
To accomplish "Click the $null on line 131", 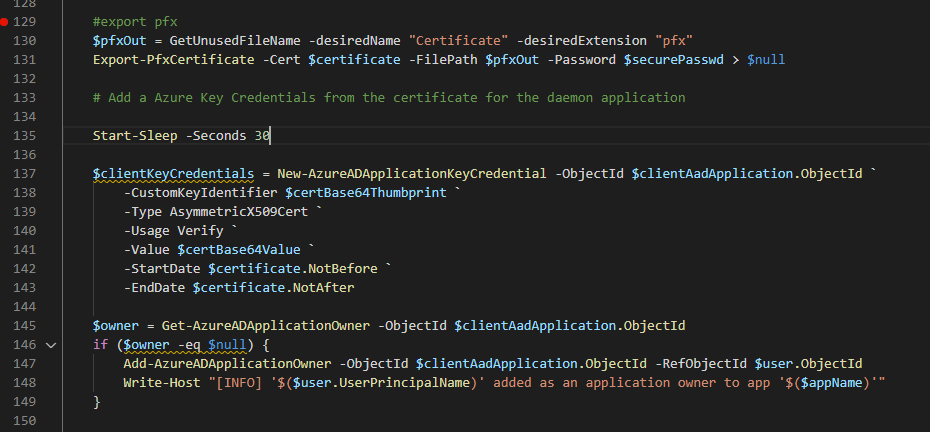I will (766, 60).
